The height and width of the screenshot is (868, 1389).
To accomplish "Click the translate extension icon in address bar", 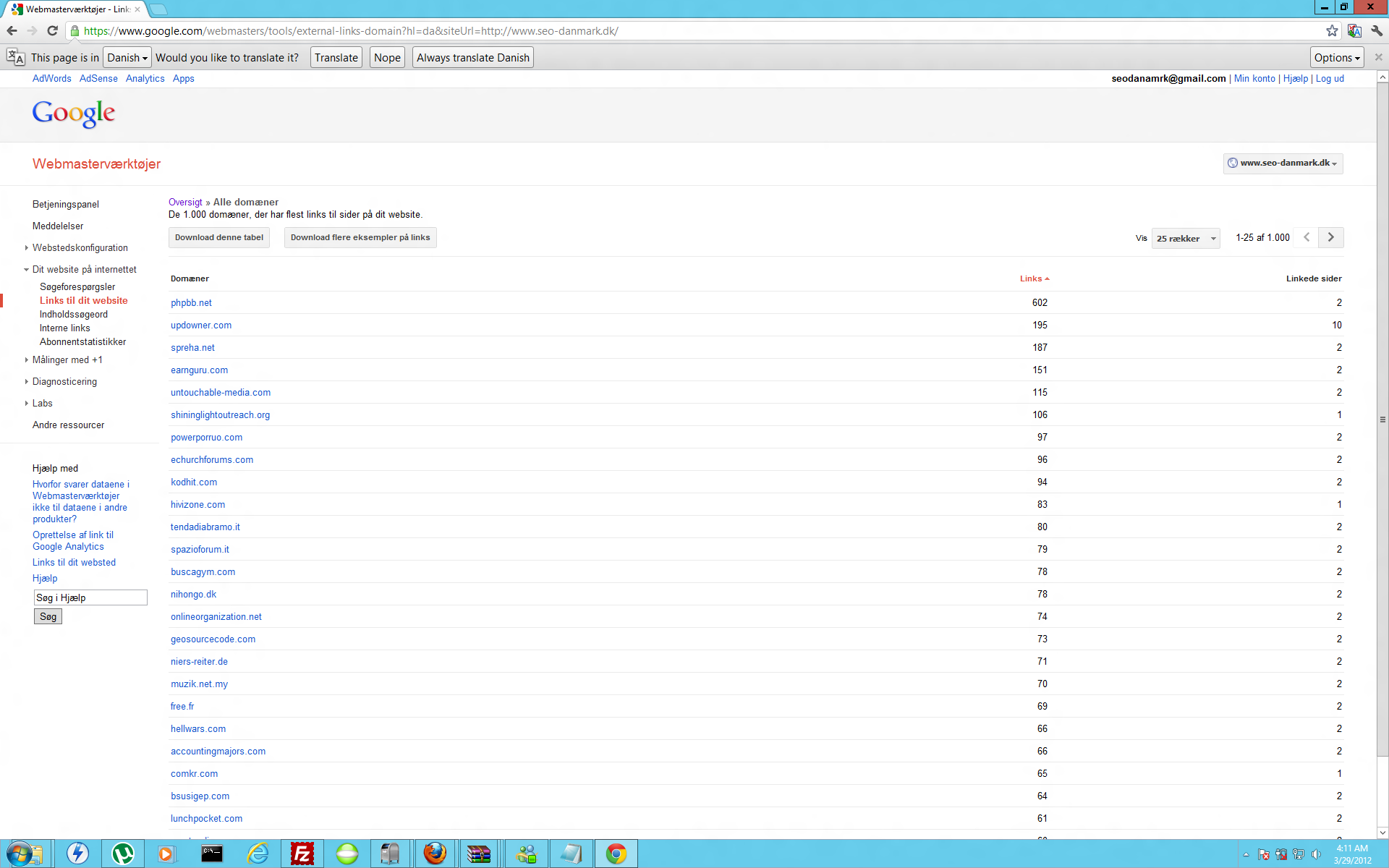I will tap(1354, 30).
